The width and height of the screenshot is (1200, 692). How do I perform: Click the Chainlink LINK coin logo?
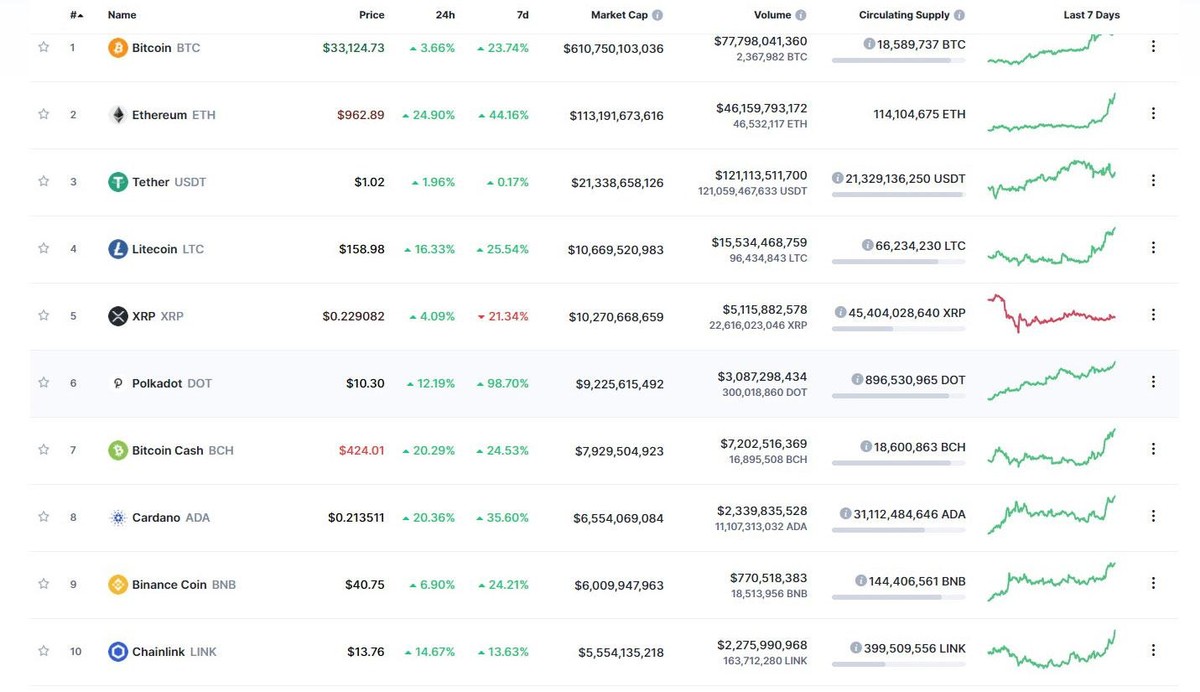tap(117, 650)
